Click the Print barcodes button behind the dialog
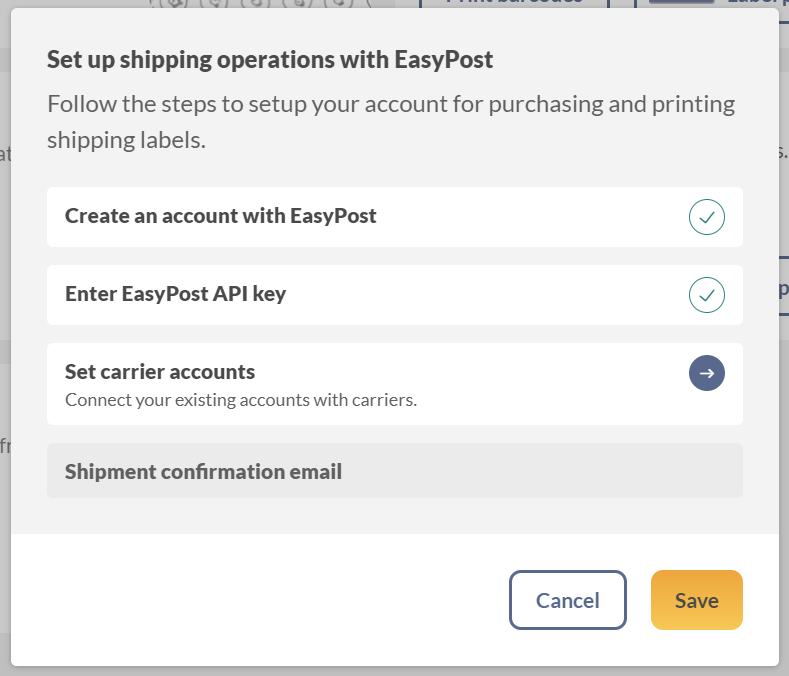Image resolution: width=789 pixels, height=676 pixels. pyautogui.click(x=514, y=4)
